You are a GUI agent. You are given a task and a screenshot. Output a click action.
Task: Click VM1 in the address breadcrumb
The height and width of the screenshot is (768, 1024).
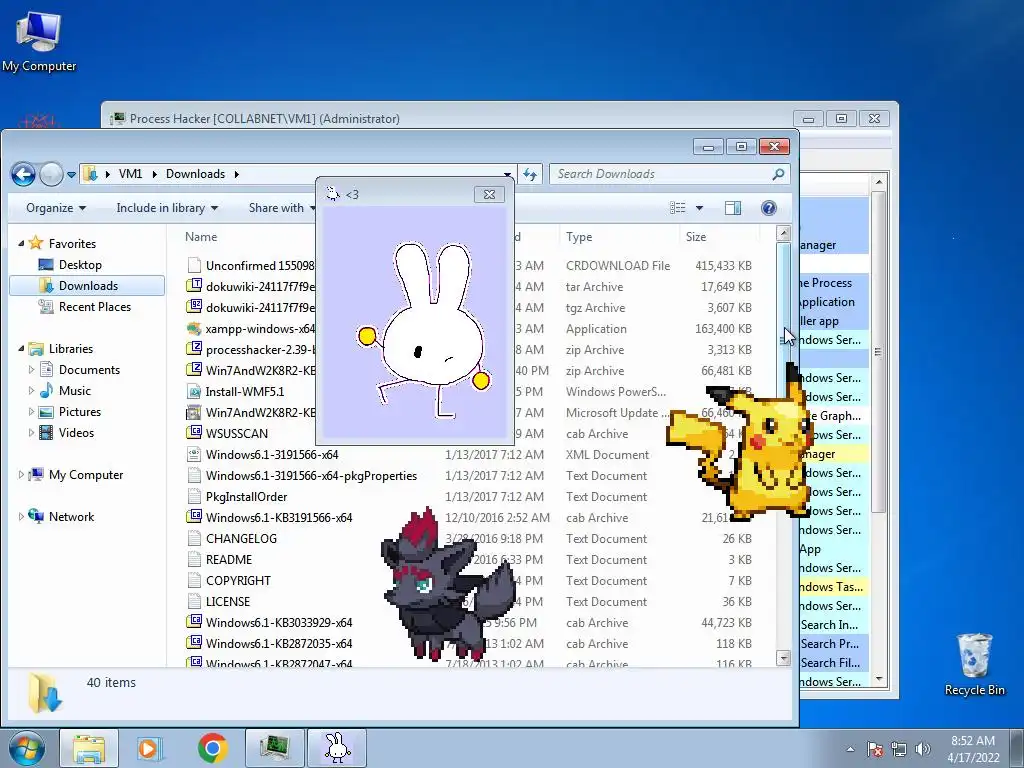tap(130, 174)
